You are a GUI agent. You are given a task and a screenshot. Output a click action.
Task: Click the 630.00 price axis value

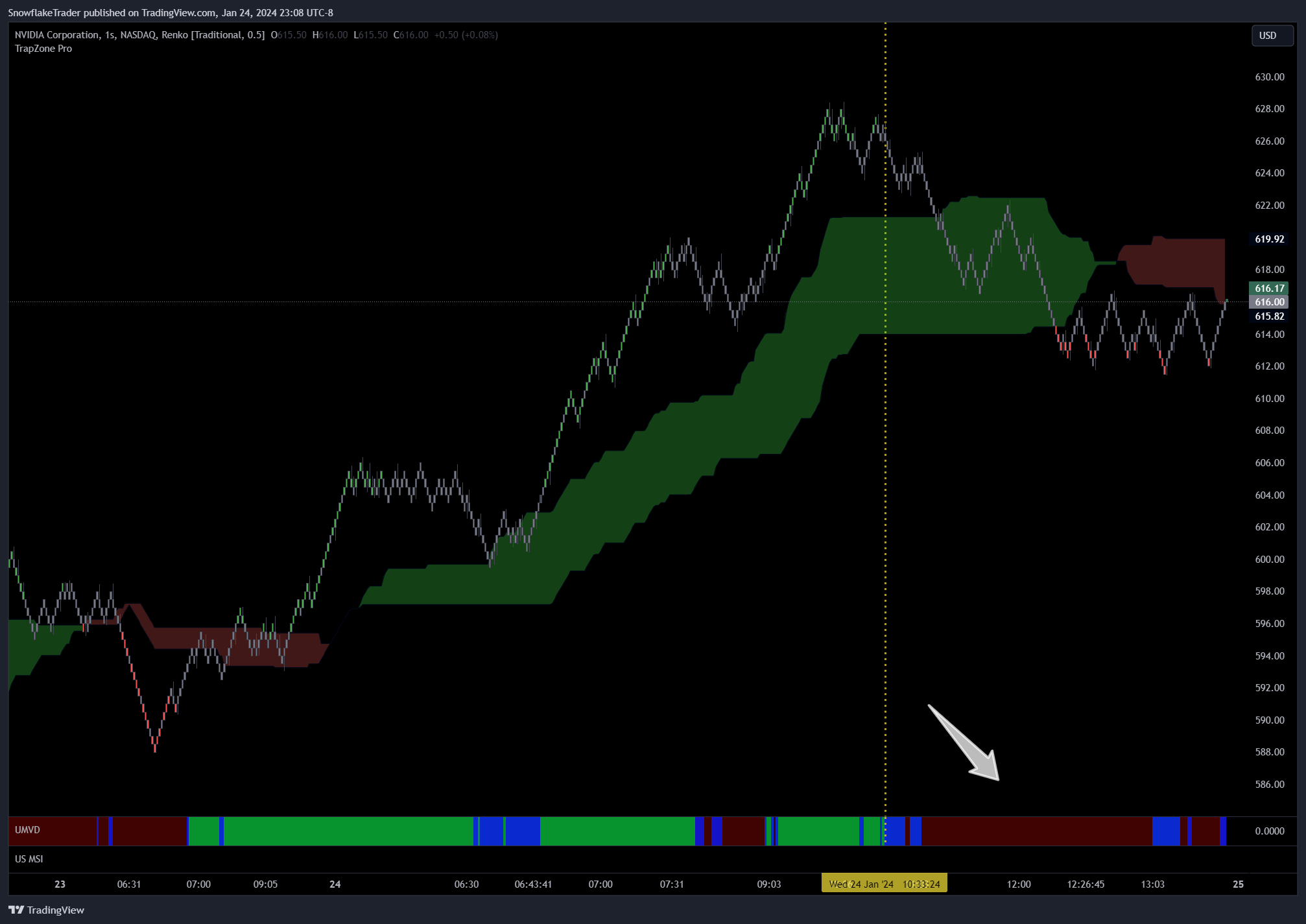click(1270, 77)
